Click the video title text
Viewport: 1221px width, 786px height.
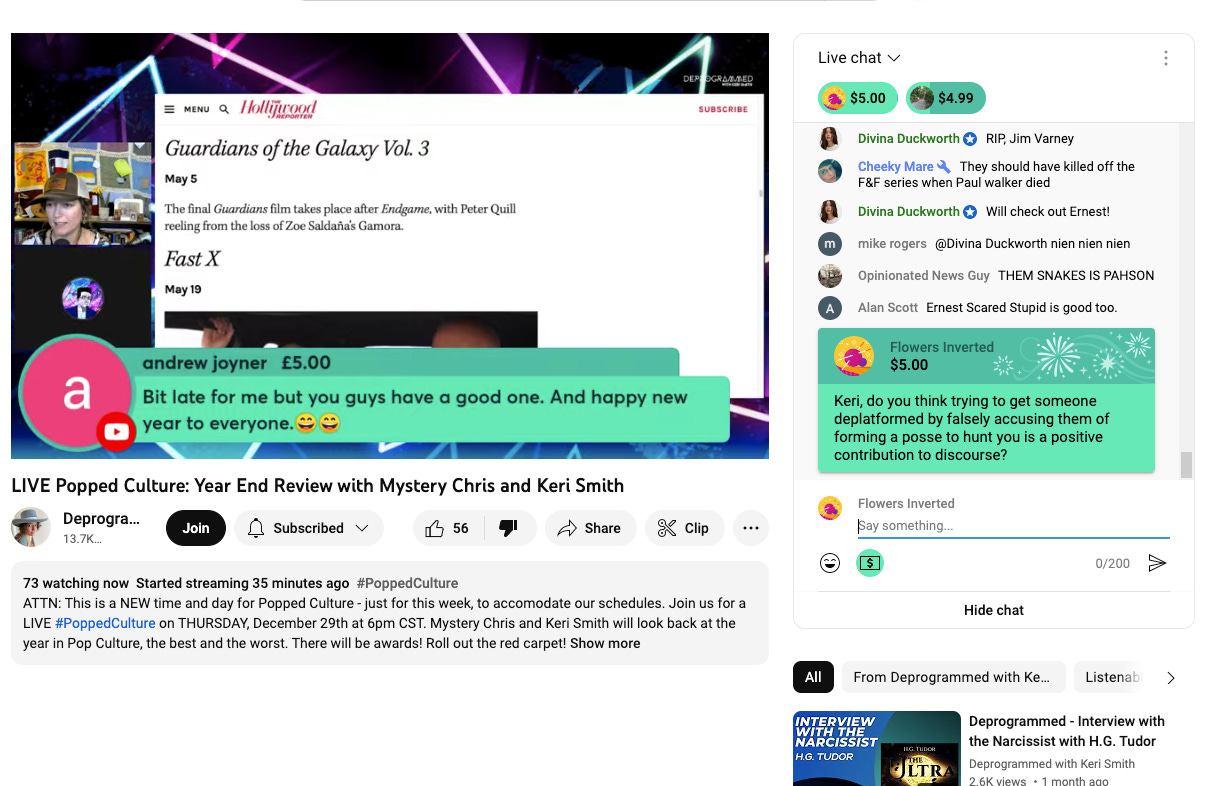click(x=317, y=486)
